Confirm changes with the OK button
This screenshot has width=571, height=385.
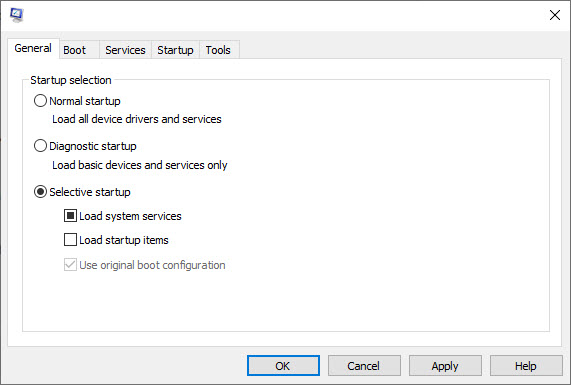tap(283, 366)
